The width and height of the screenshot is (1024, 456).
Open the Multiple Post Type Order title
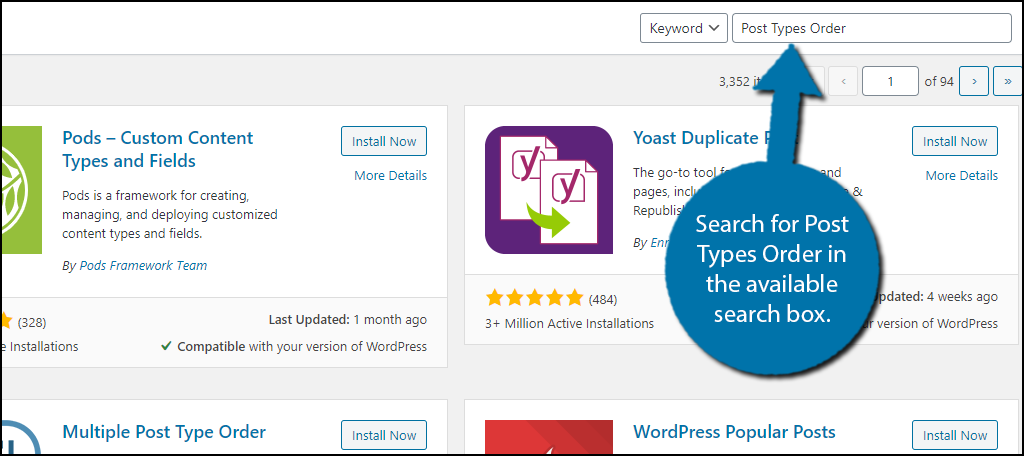click(x=164, y=432)
